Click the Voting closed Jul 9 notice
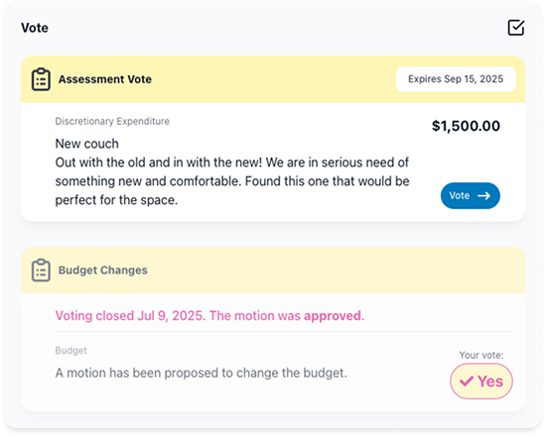Viewport: 546px width, 437px height. click(x=210, y=316)
